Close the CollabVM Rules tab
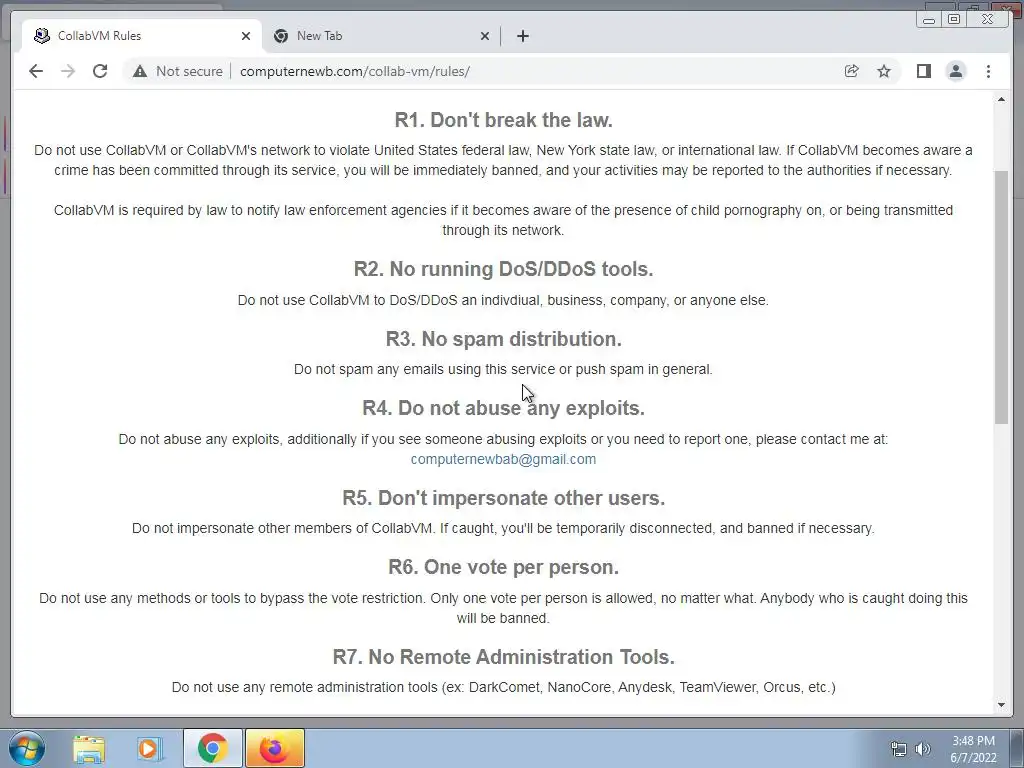The width and height of the screenshot is (1024, 768). pos(246,36)
